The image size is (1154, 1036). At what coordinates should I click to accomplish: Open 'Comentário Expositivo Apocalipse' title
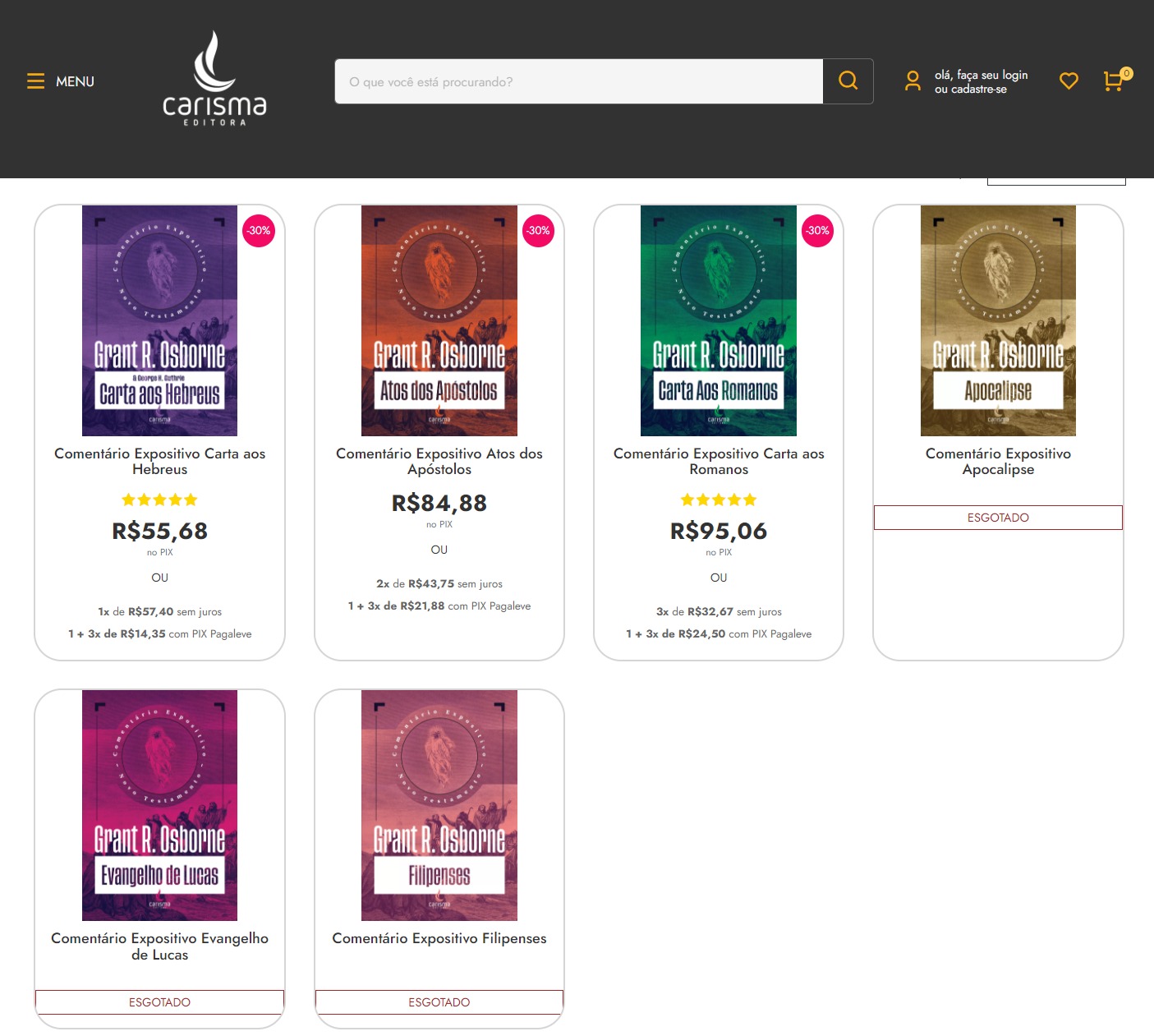[x=998, y=461]
